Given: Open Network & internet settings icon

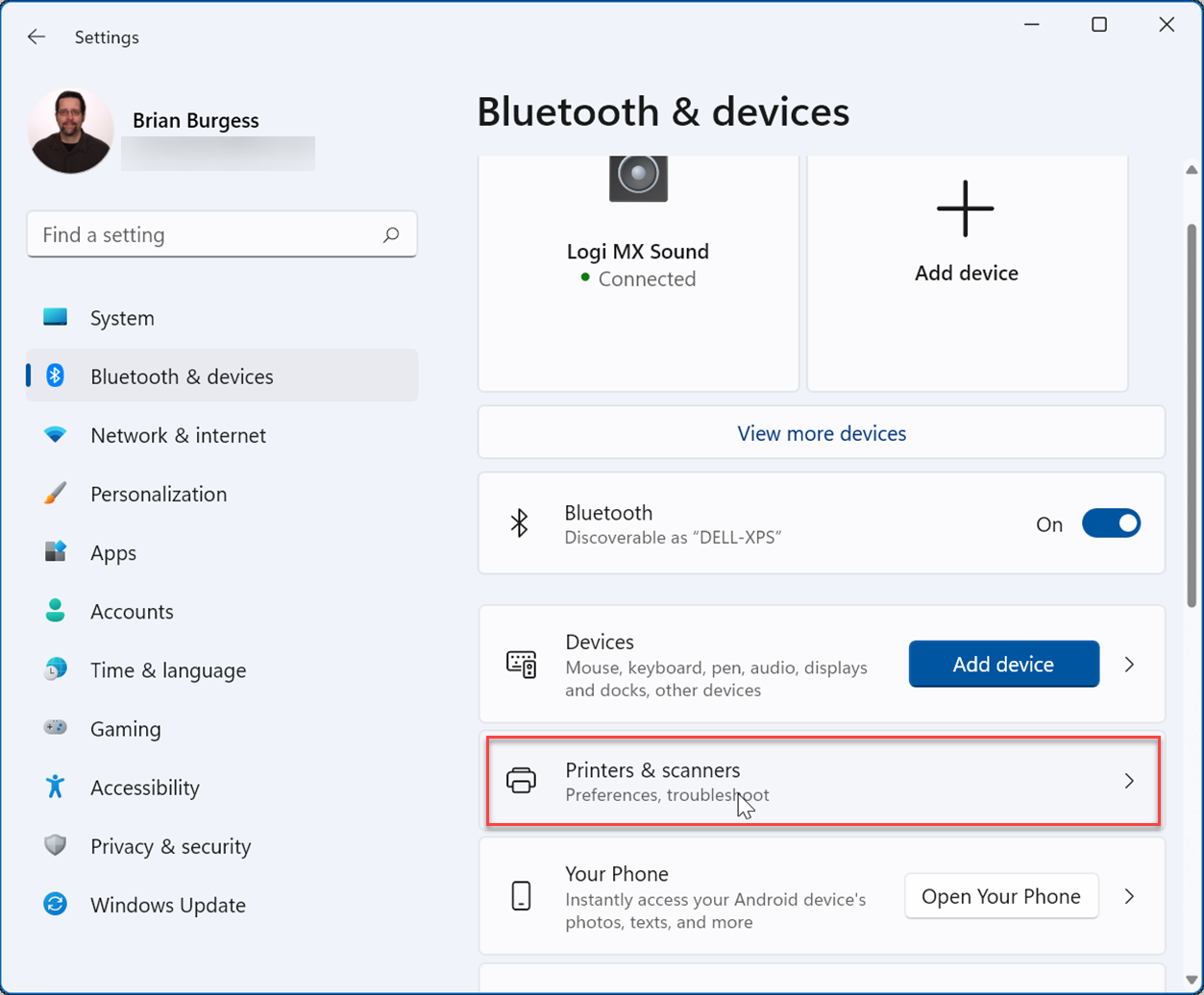Looking at the screenshot, I should [x=55, y=434].
